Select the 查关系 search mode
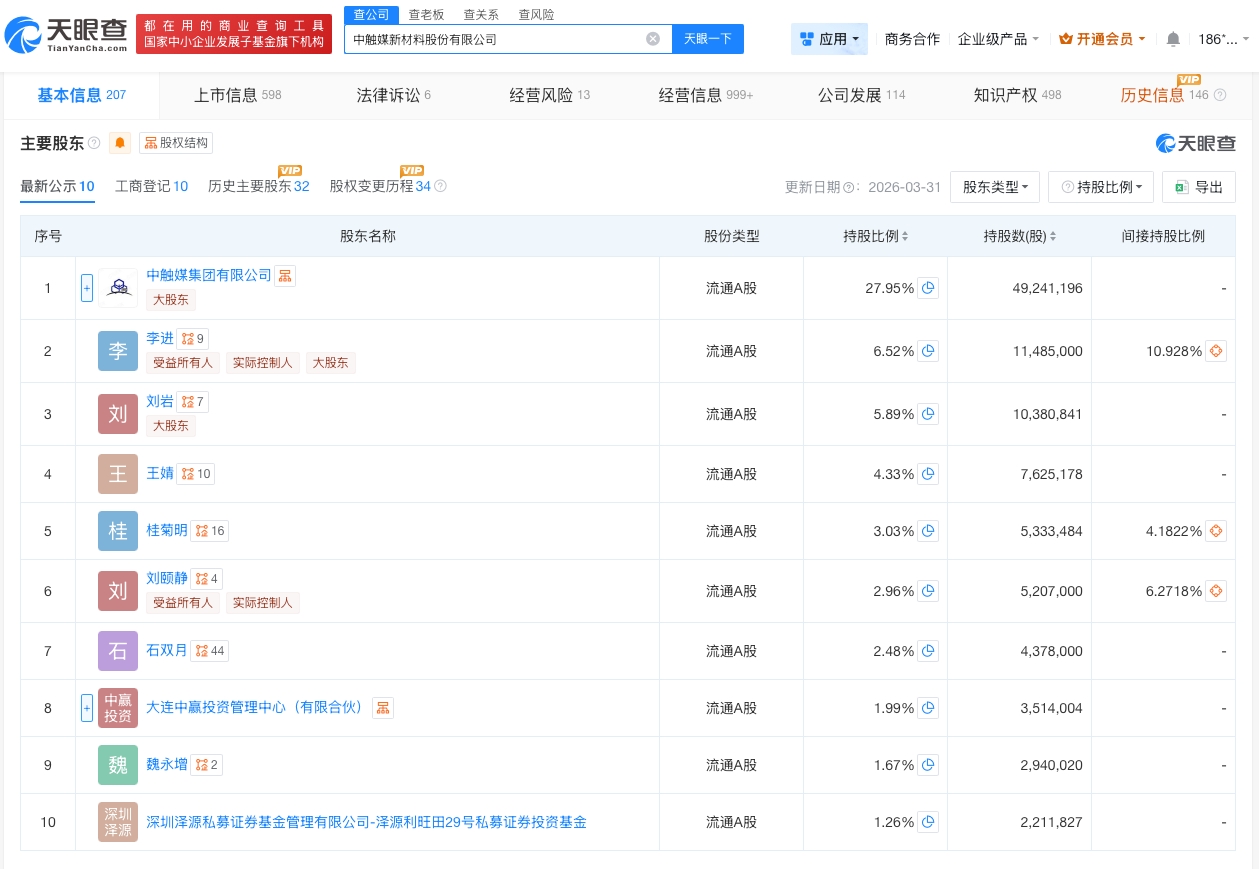The height and width of the screenshot is (869, 1259). 481,15
